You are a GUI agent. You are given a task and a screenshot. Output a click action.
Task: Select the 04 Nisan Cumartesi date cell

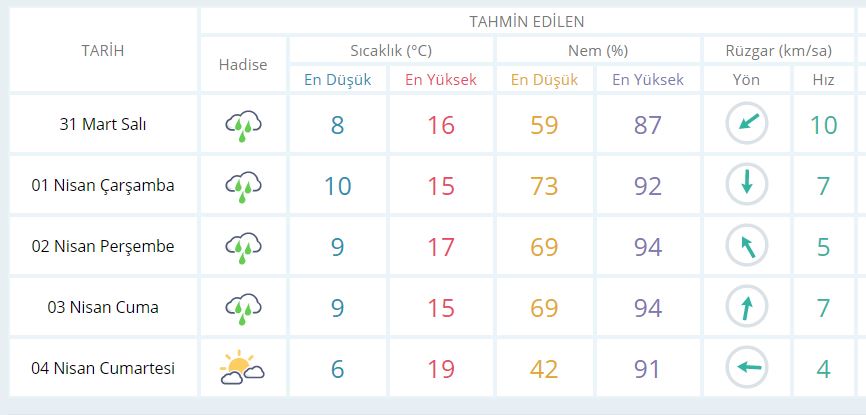coord(102,368)
